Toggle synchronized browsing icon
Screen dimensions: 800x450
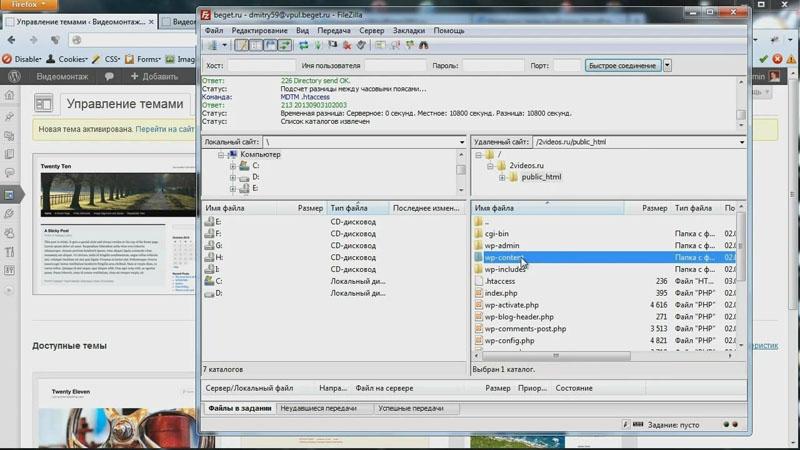409,45
